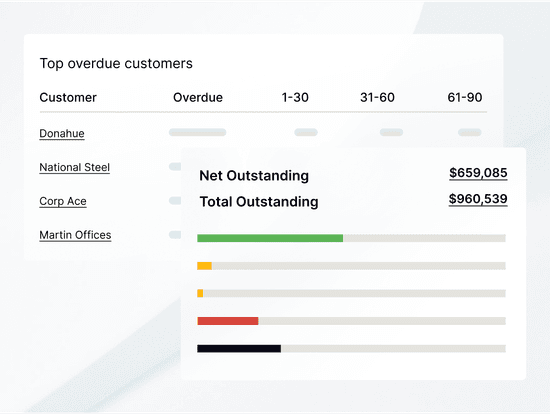Click the red progress bar
This screenshot has height=414, width=550.
click(228, 321)
